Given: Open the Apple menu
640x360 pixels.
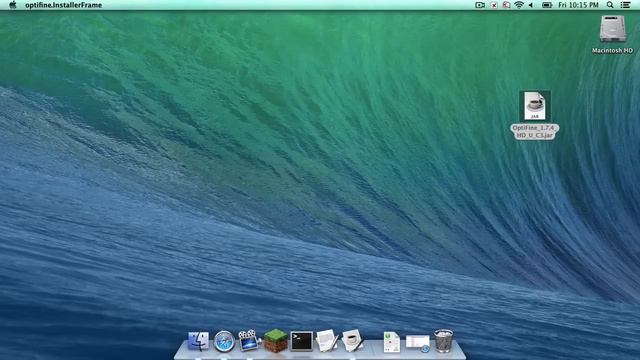Looking at the screenshot, I should [x=13, y=5].
